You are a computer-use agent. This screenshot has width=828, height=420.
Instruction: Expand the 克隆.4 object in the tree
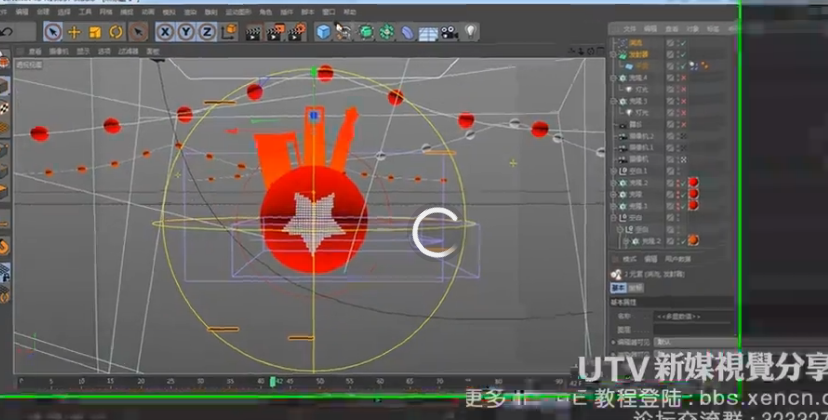coord(613,77)
